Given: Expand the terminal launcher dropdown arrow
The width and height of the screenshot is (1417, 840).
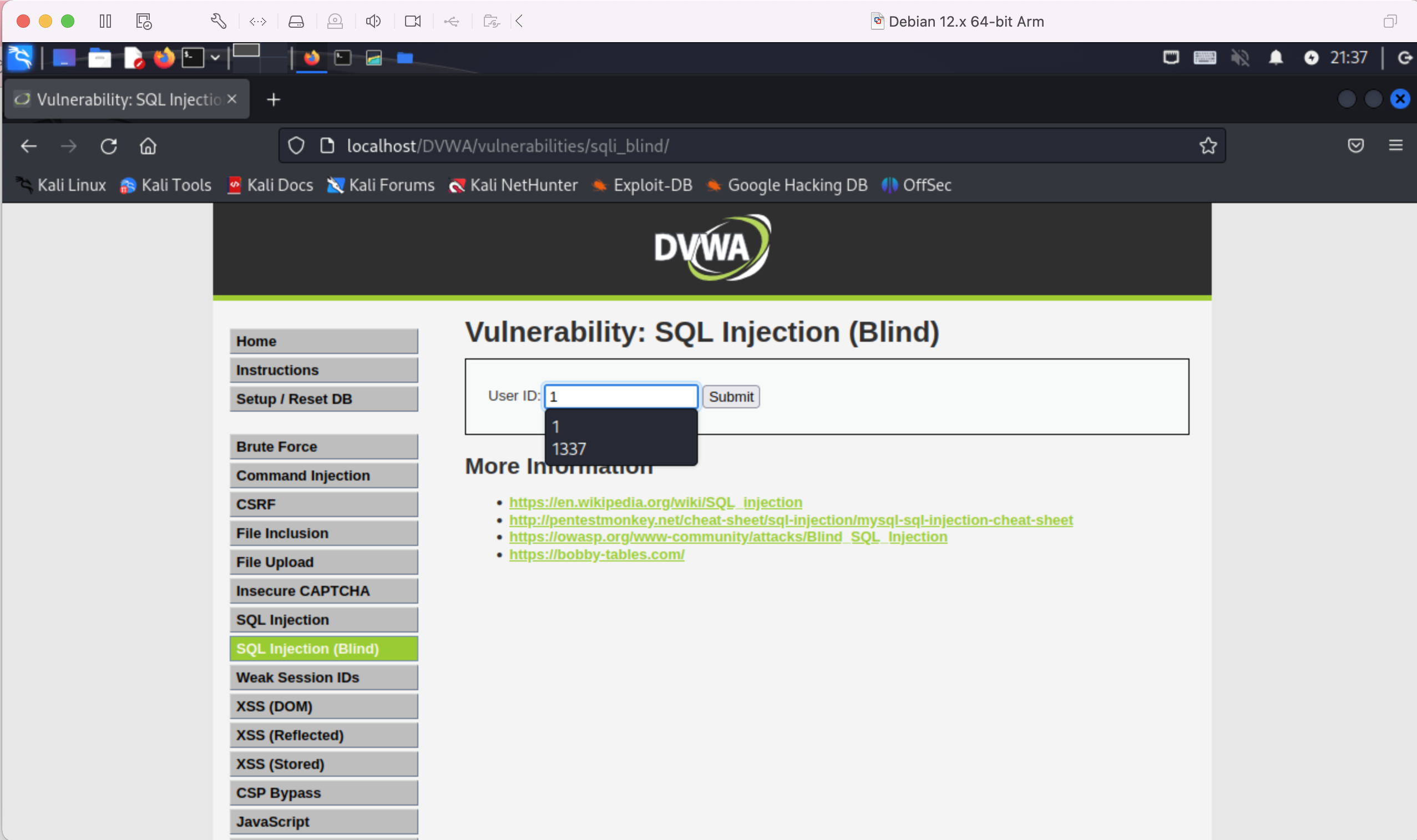Looking at the screenshot, I should click(215, 58).
